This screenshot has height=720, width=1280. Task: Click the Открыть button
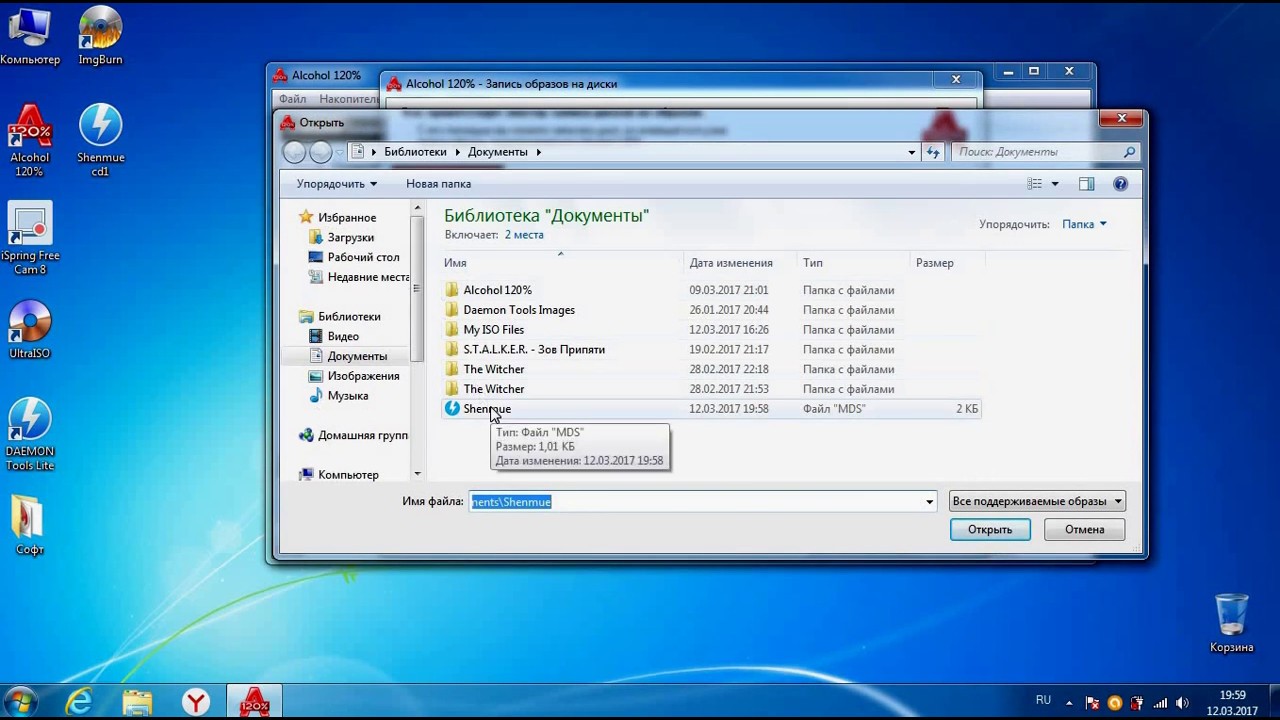[990, 529]
